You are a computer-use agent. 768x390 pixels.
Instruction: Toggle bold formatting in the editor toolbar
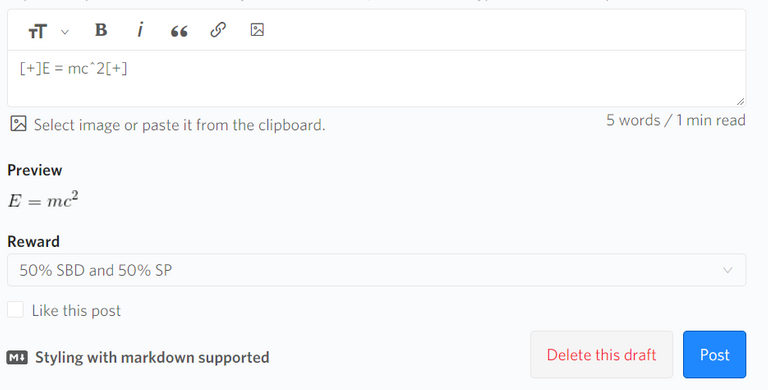point(101,30)
